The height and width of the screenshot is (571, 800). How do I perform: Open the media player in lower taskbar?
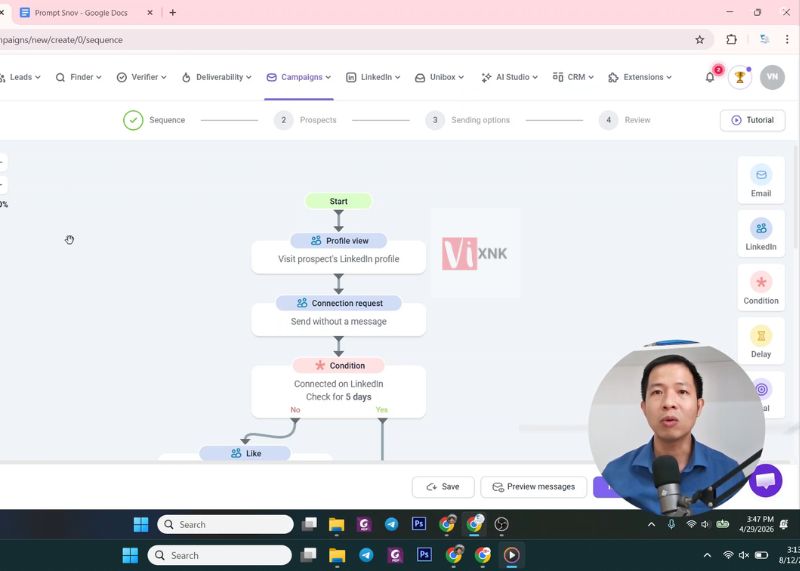(511, 555)
